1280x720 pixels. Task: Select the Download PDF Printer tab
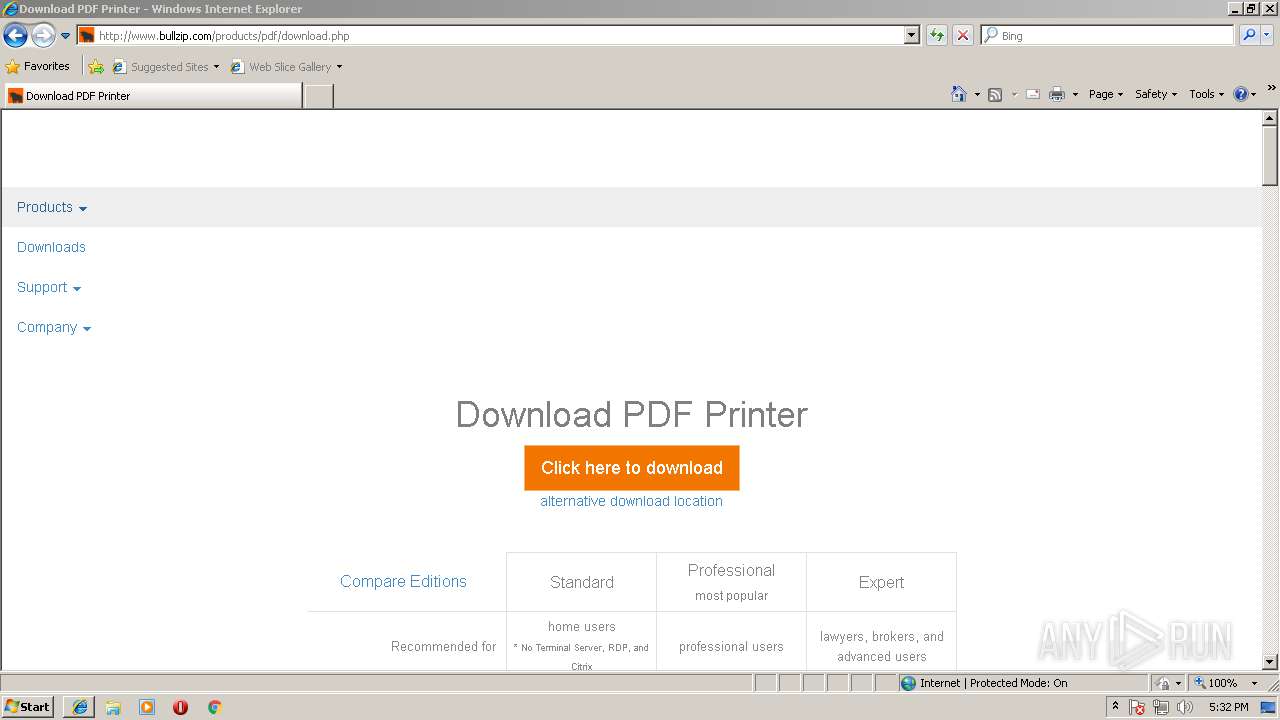(152, 96)
